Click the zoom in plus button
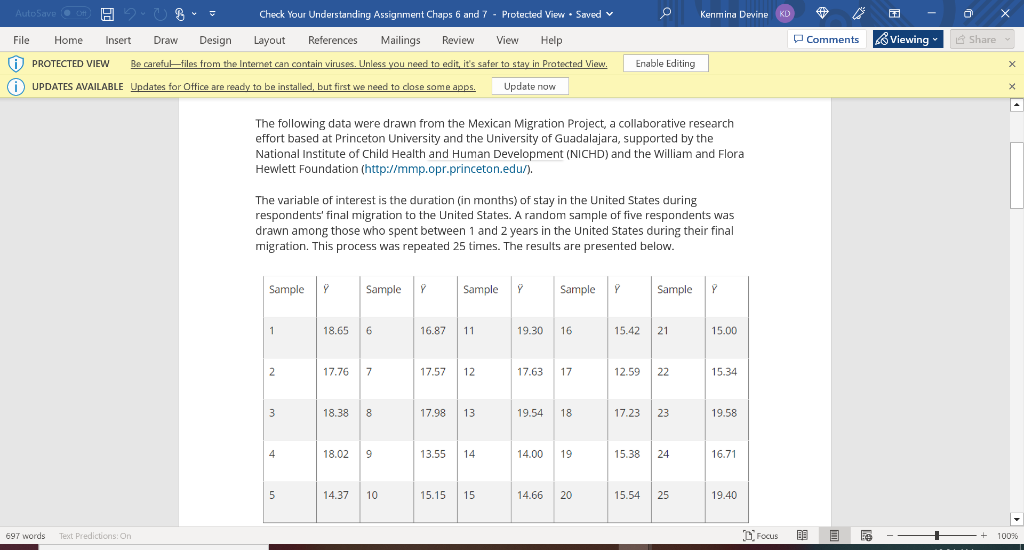The height and width of the screenshot is (550, 1024). click(x=984, y=536)
